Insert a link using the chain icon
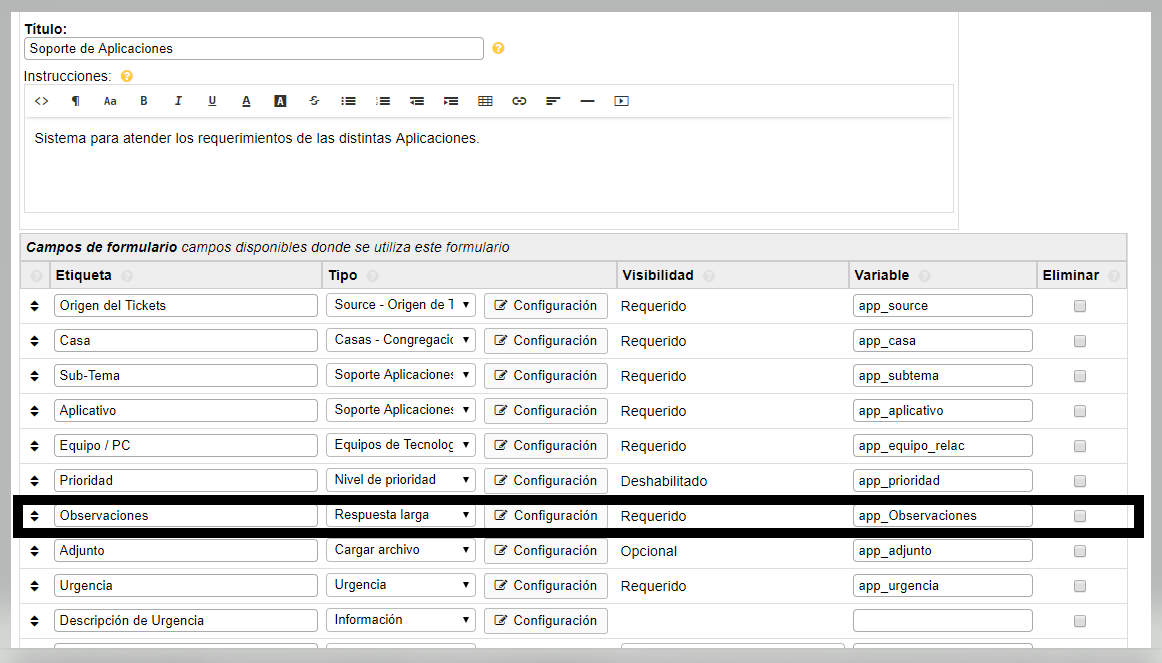This screenshot has height=663, width=1162. point(519,101)
